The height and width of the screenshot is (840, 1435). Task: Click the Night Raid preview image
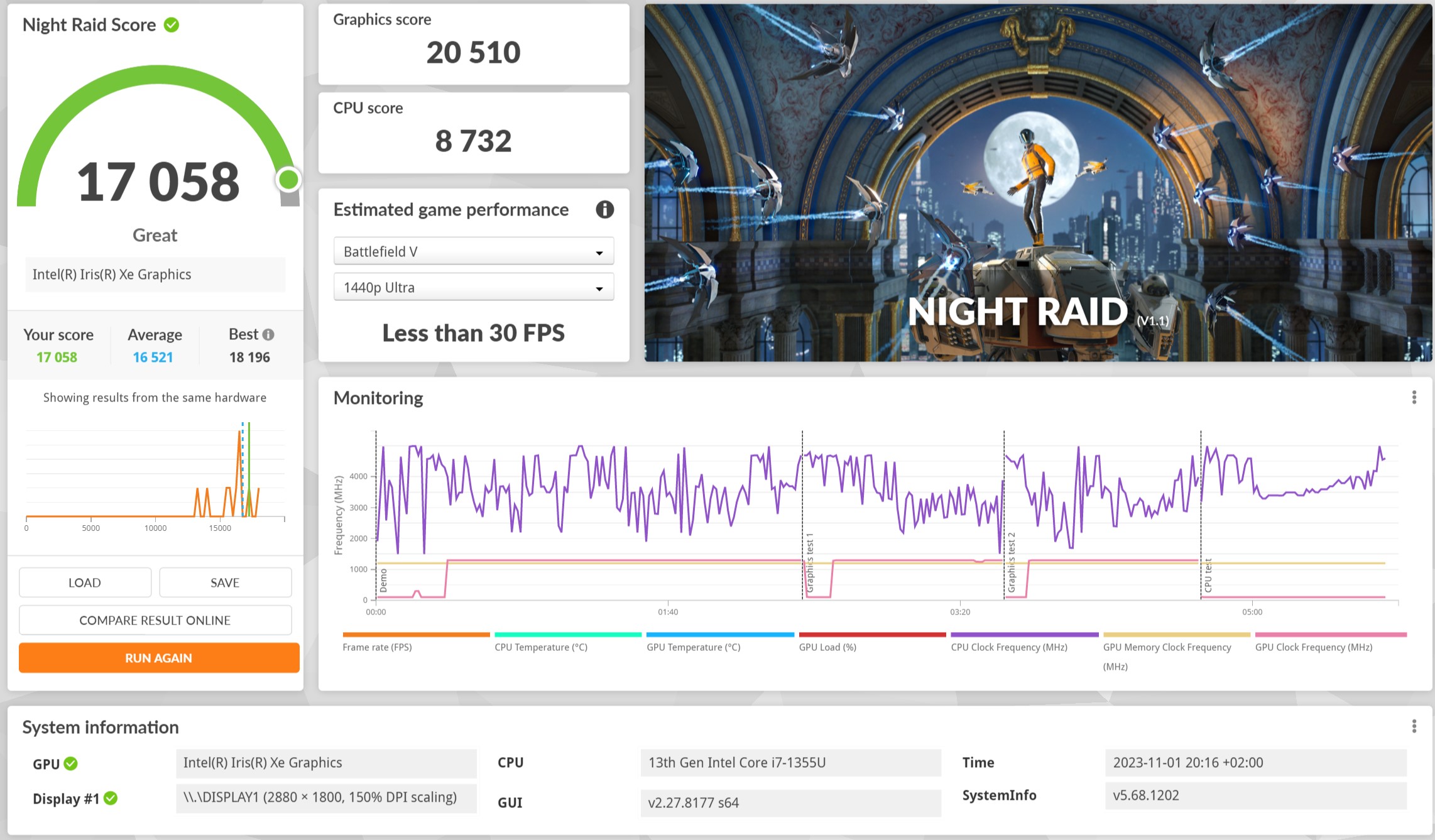coord(1038,183)
